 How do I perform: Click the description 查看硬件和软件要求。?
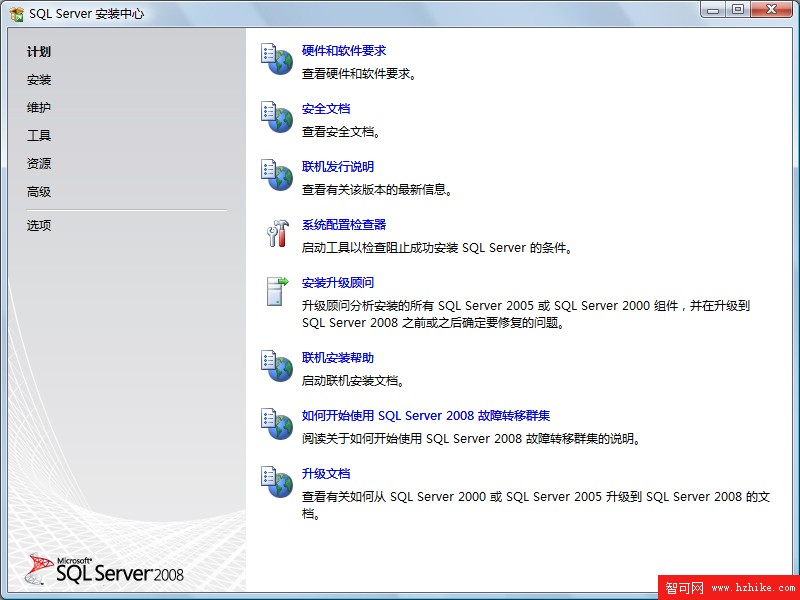(360, 74)
